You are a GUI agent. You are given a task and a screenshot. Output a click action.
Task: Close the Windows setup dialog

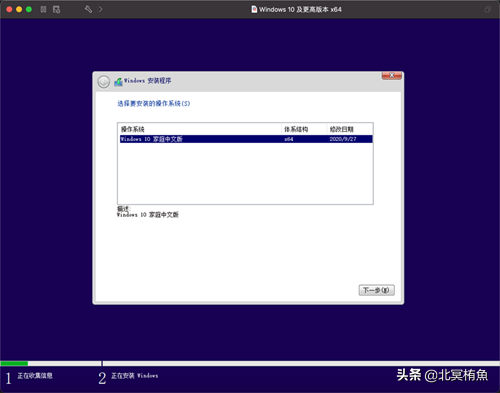[392, 76]
